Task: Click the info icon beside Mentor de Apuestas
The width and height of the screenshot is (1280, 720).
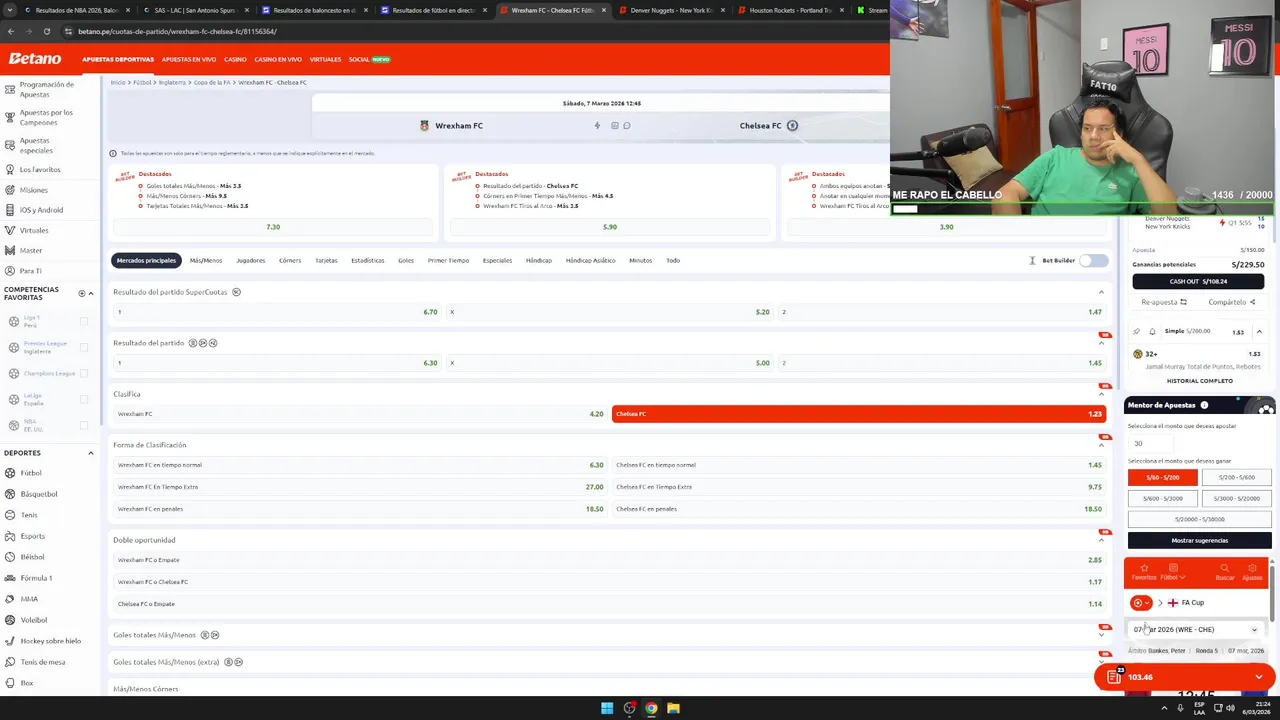Action: [x=1204, y=405]
